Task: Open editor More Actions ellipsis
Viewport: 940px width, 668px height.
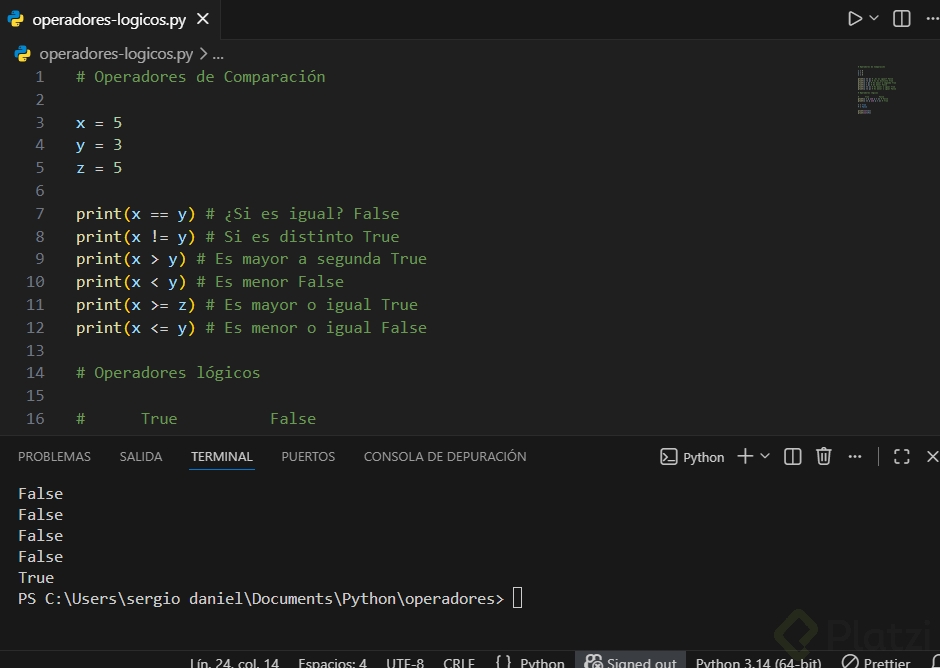Action: (932, 19)
